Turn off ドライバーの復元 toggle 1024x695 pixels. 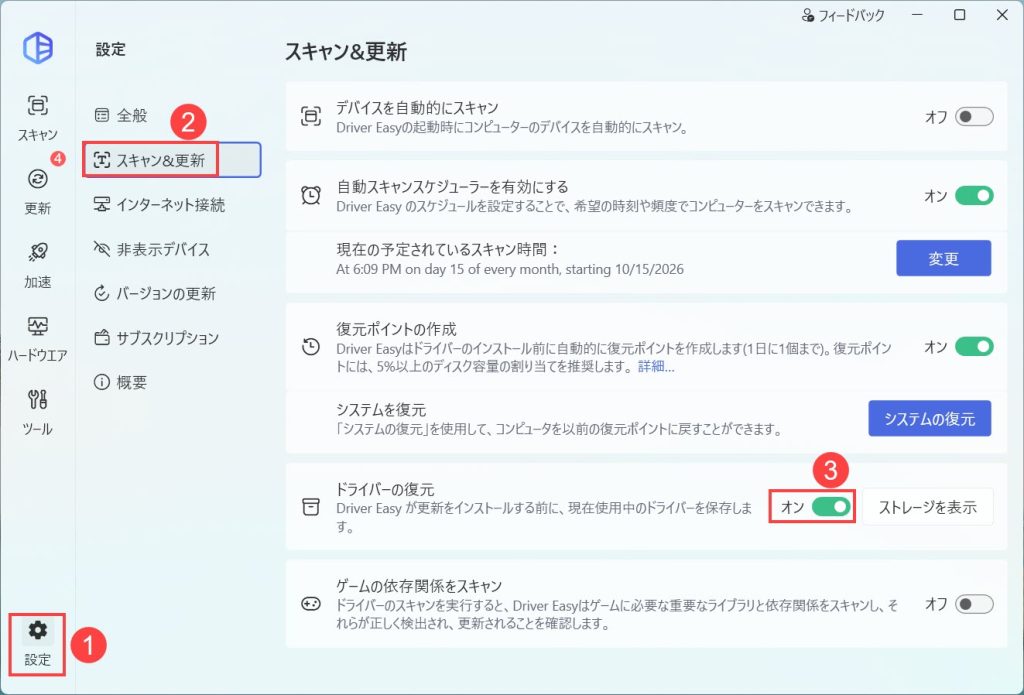pos(831,507)
